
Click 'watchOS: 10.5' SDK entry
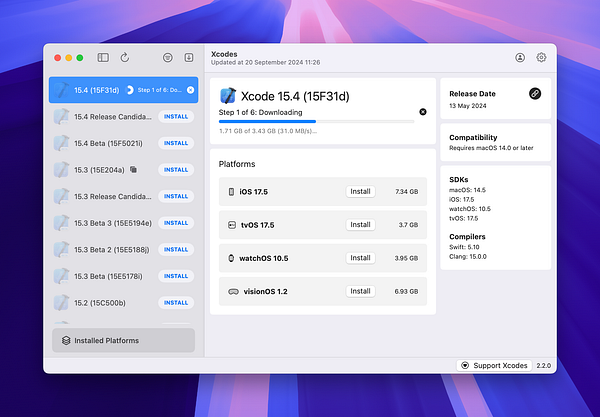pyautogui.click(x=470, y=208)
